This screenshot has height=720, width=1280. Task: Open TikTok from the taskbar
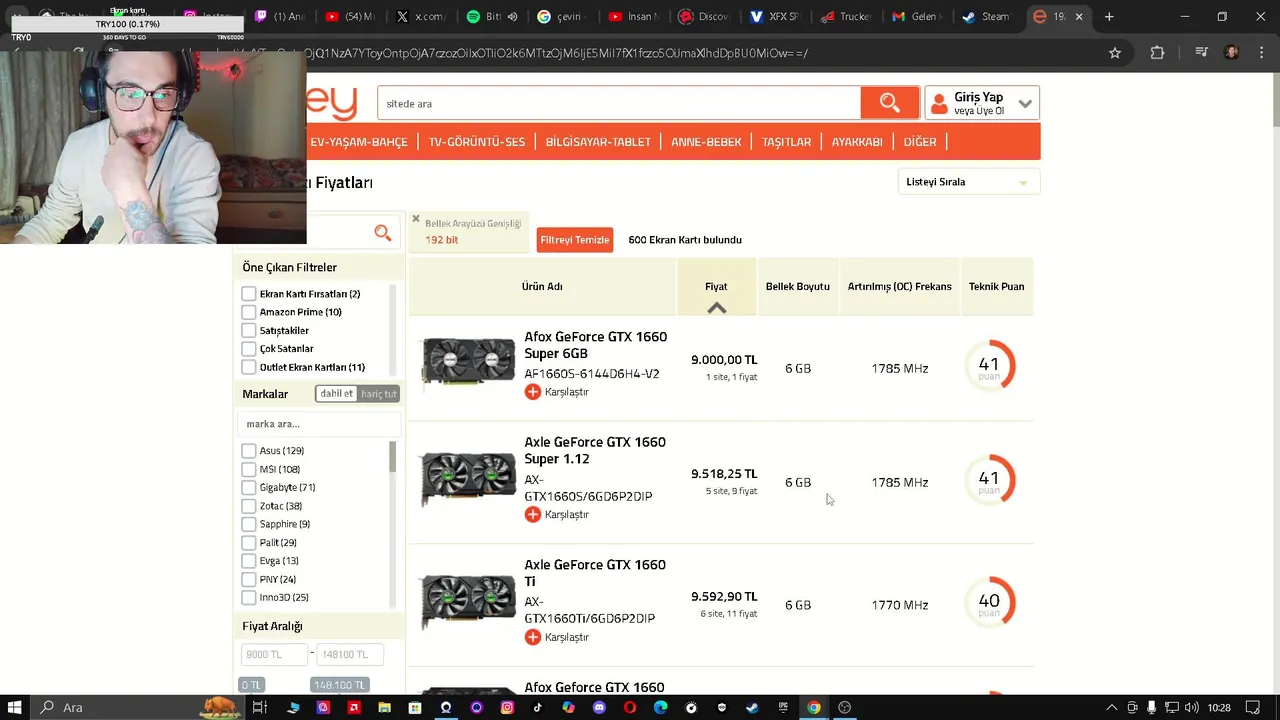coord(538,707)
